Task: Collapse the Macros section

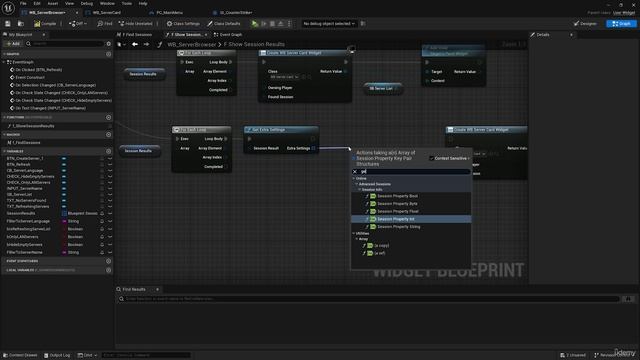Action: pos(4,135)
